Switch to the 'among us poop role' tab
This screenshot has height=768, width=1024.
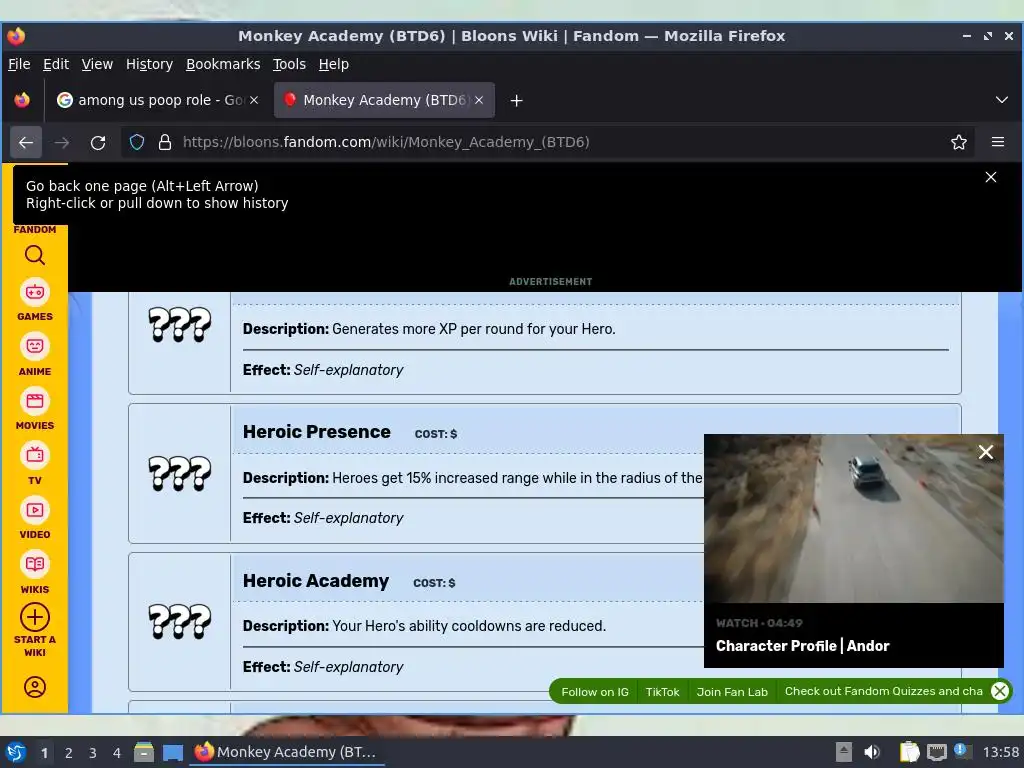[x=159, y=100]
